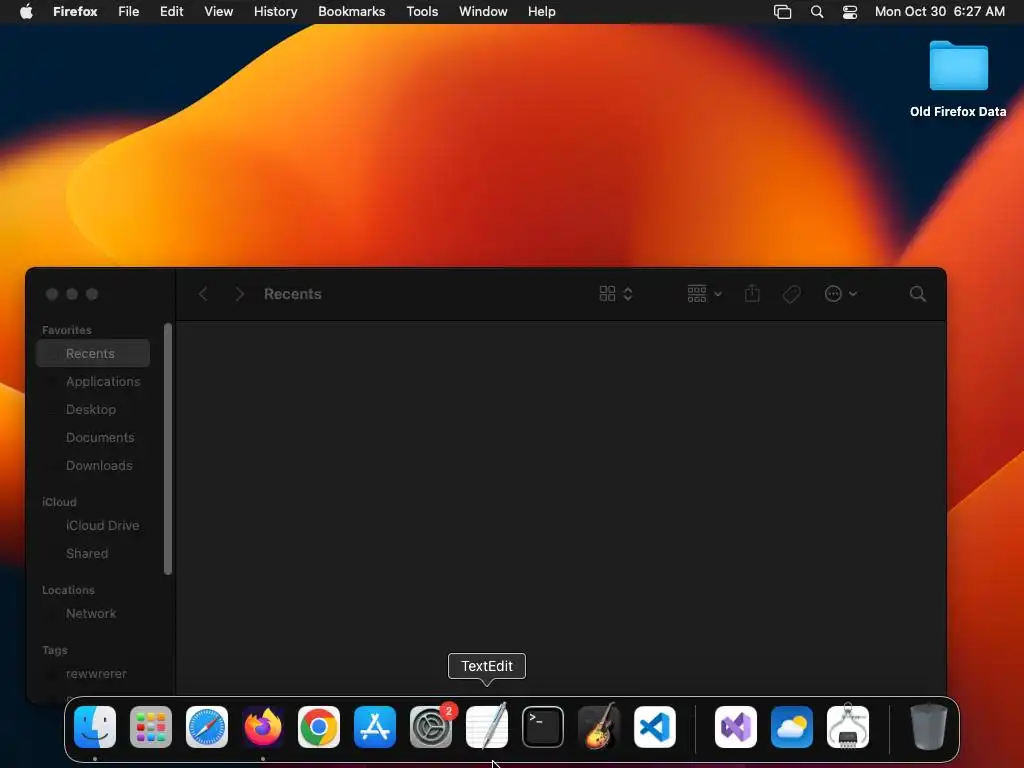
Task: Launch GarageBand from the Dock
Action: [x=599, y=726]
